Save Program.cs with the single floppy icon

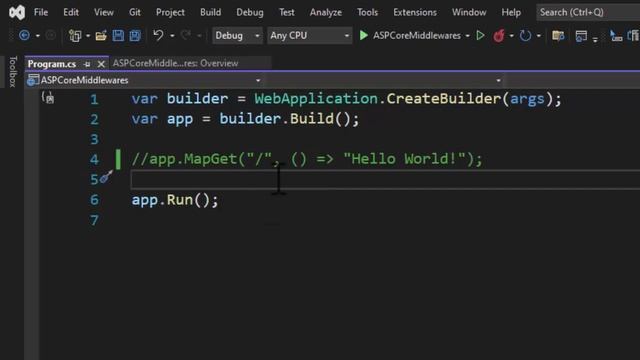tap(118, 36)
